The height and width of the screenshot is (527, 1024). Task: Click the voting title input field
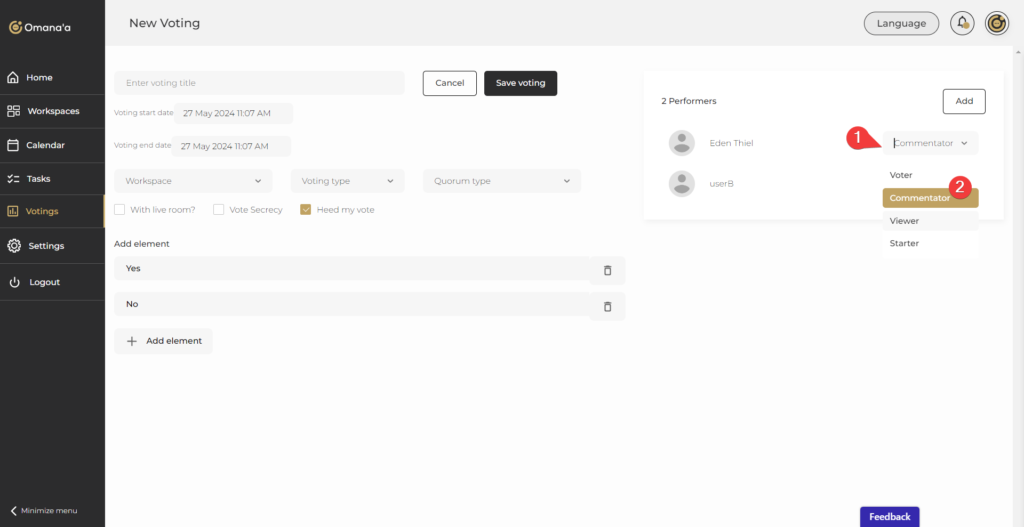tap(259, 83)
